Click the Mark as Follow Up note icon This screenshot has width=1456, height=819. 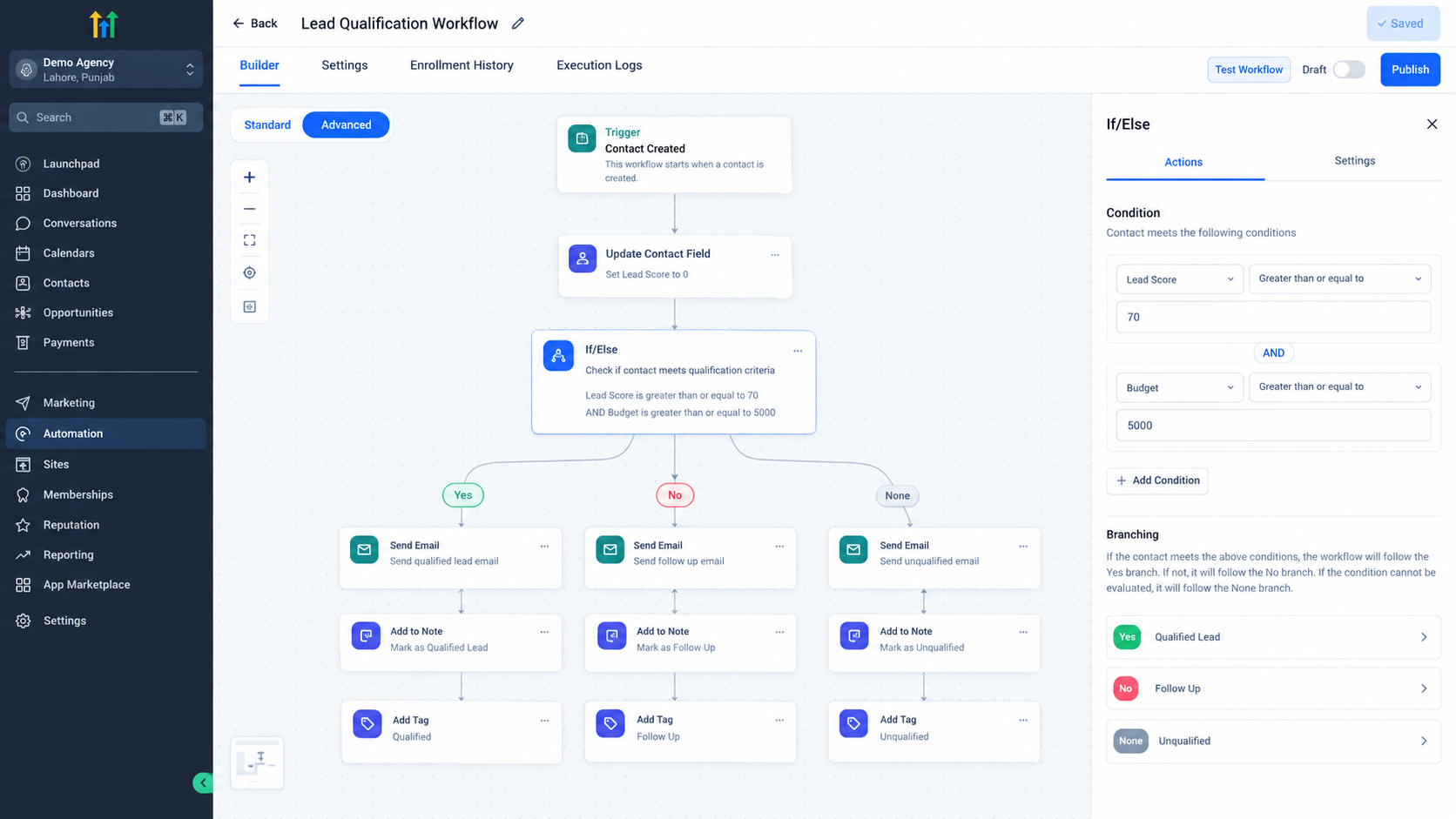pyautogui.click(x=611, y=636)
